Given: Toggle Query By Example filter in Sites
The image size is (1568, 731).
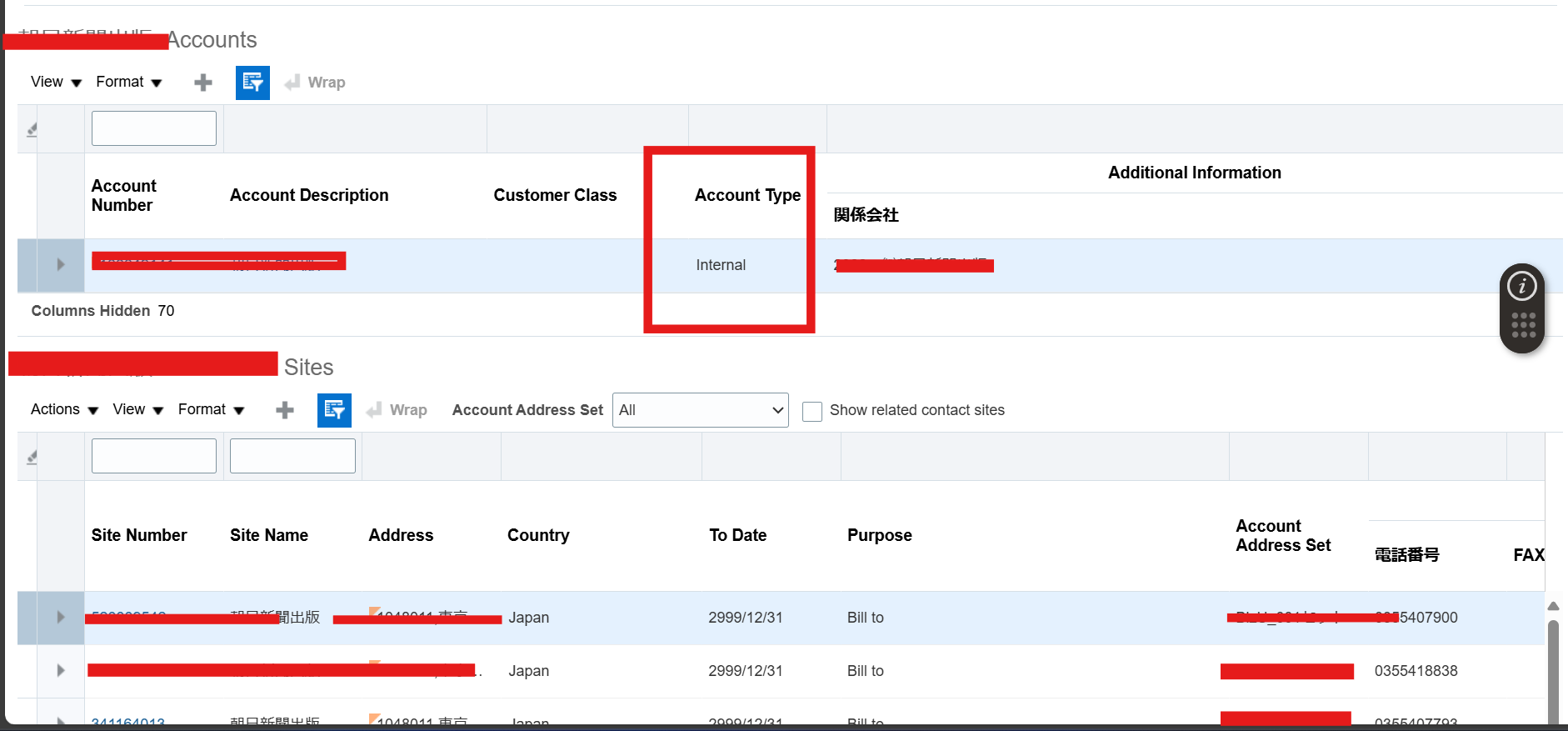Looking at the screenshot, I should click(x=334, y=410).
